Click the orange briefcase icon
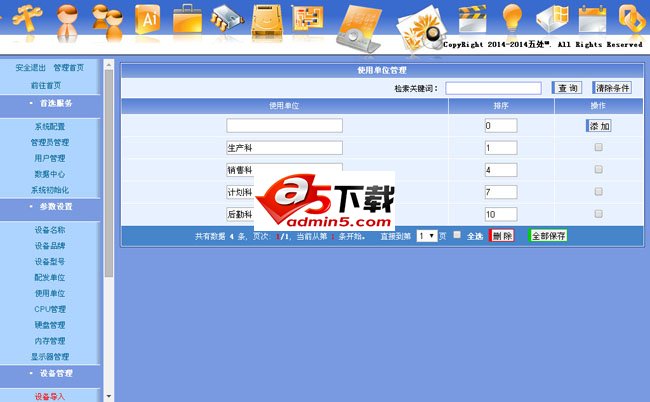650x402 pixels. click(x=187, y=19)
